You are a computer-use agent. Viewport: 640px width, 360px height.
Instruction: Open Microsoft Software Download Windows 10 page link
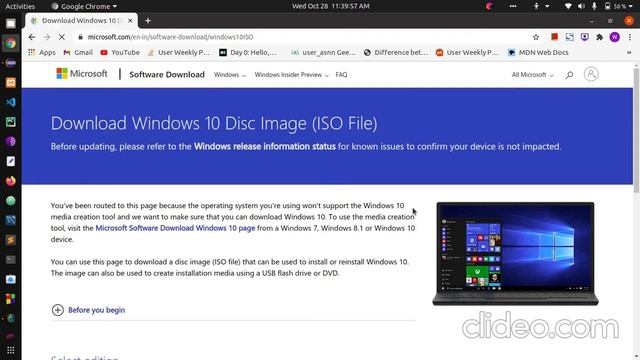click(x=175, y=228)
